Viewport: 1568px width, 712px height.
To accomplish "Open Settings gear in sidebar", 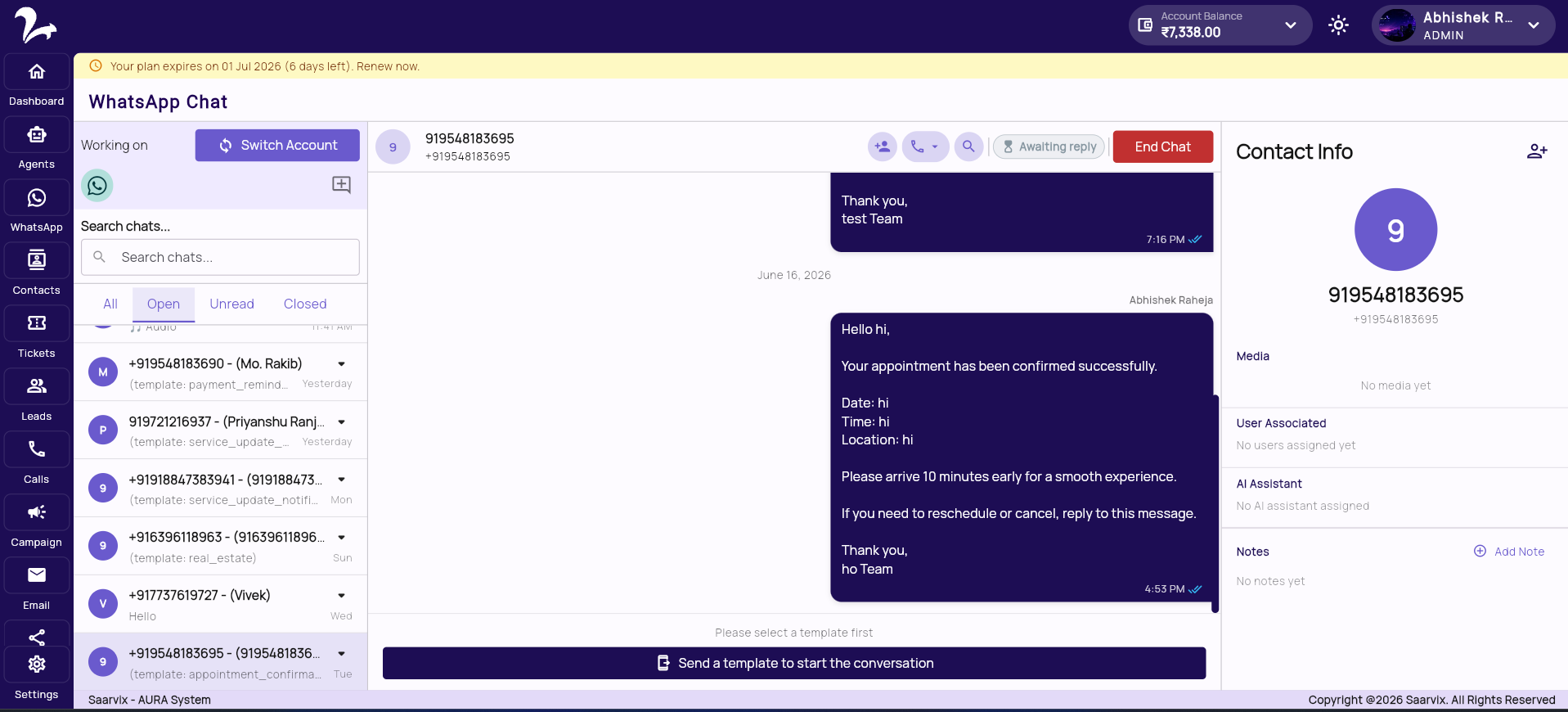I will pos(37,665).
